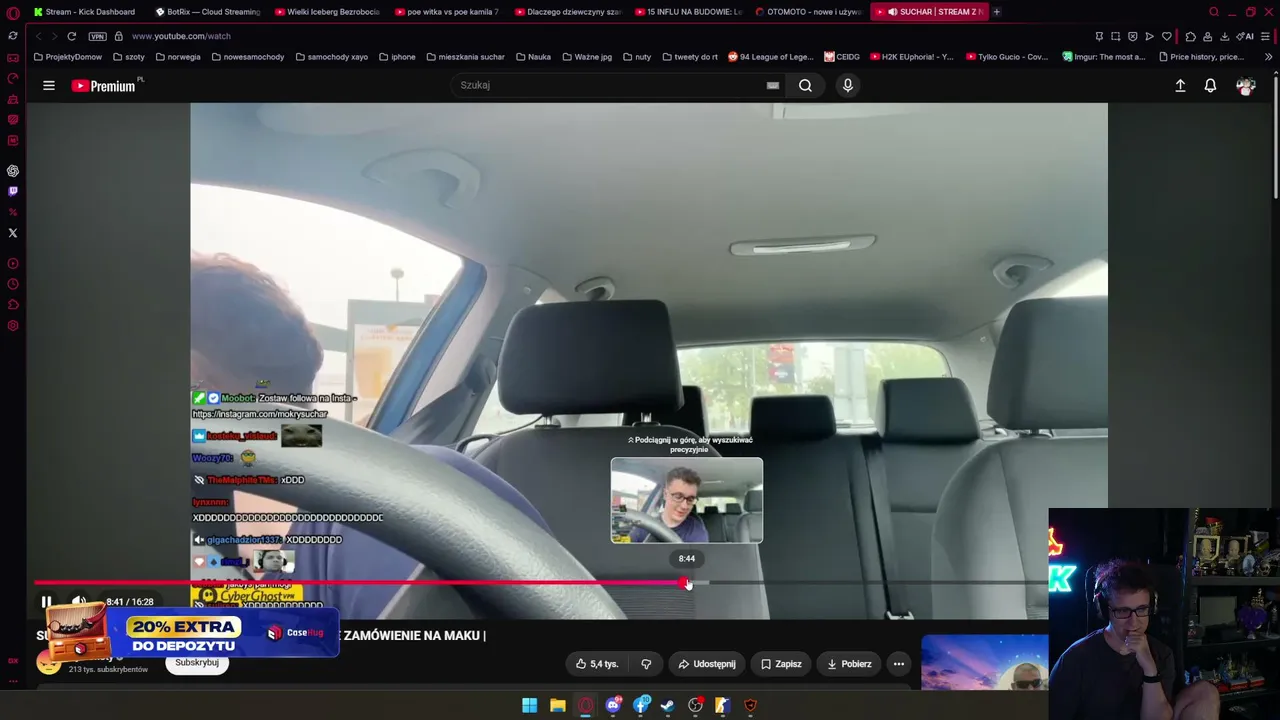This screenshot has height=720, width=1280.
Task: Pause the video with the pause button
Action: 46,602
